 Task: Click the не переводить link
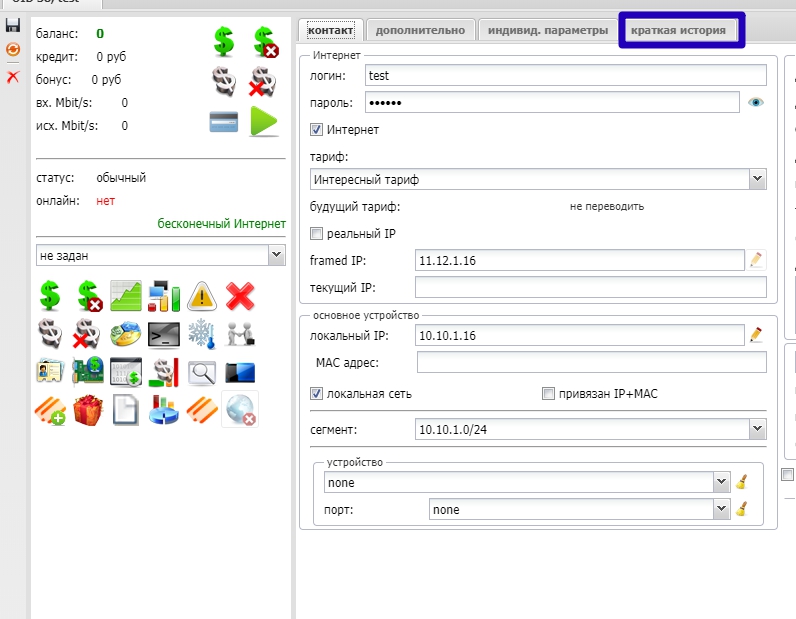[x=606, y=207]
